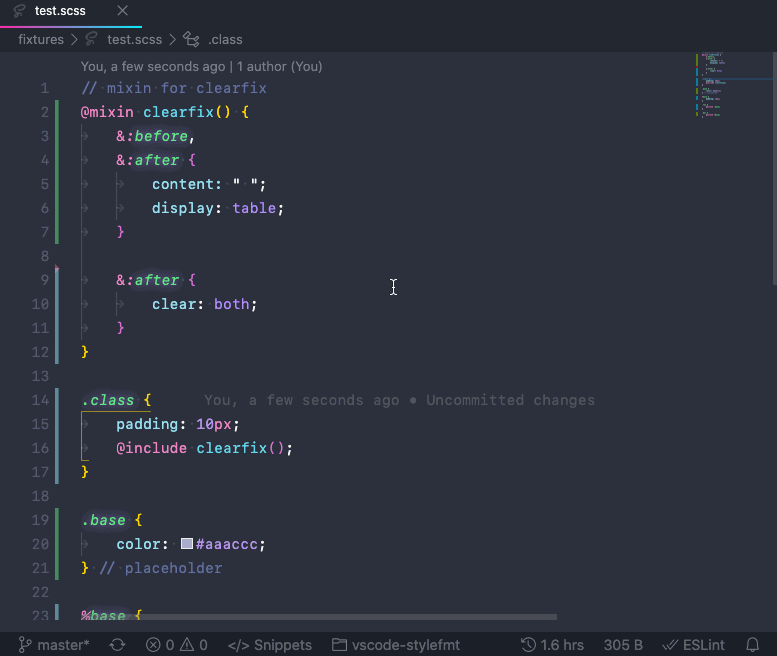Viewport: 777px width, 656px height.
Task: Click the &:before selector on line 3
Action: (152, 136)
